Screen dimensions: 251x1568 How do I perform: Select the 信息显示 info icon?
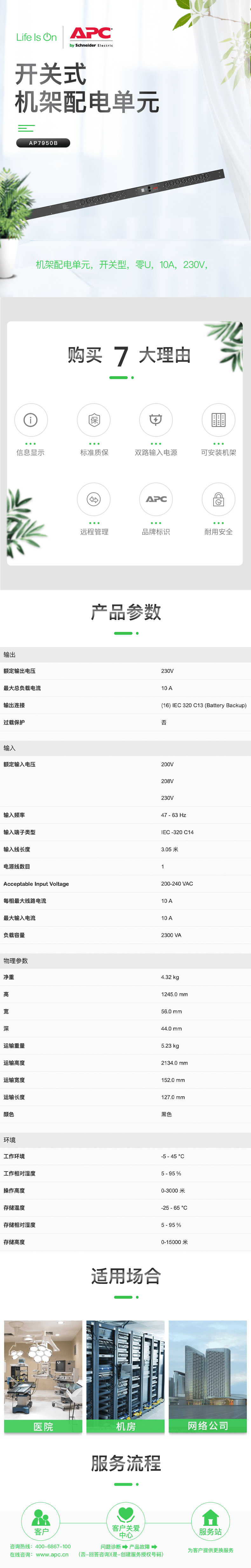[31, 419]
